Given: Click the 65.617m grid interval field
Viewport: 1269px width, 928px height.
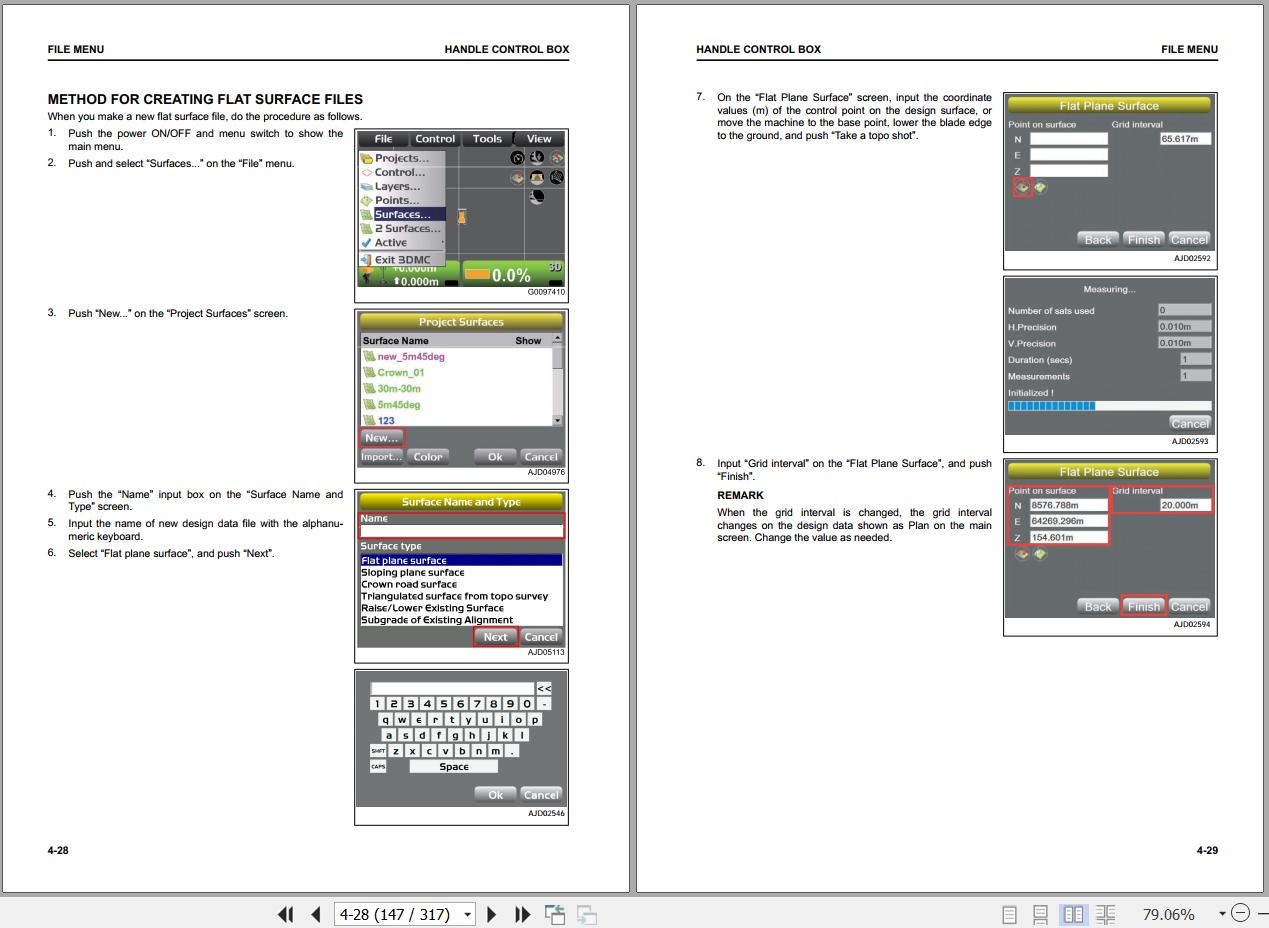Looking at the screenshot, I should click(x=1185, y=139).
